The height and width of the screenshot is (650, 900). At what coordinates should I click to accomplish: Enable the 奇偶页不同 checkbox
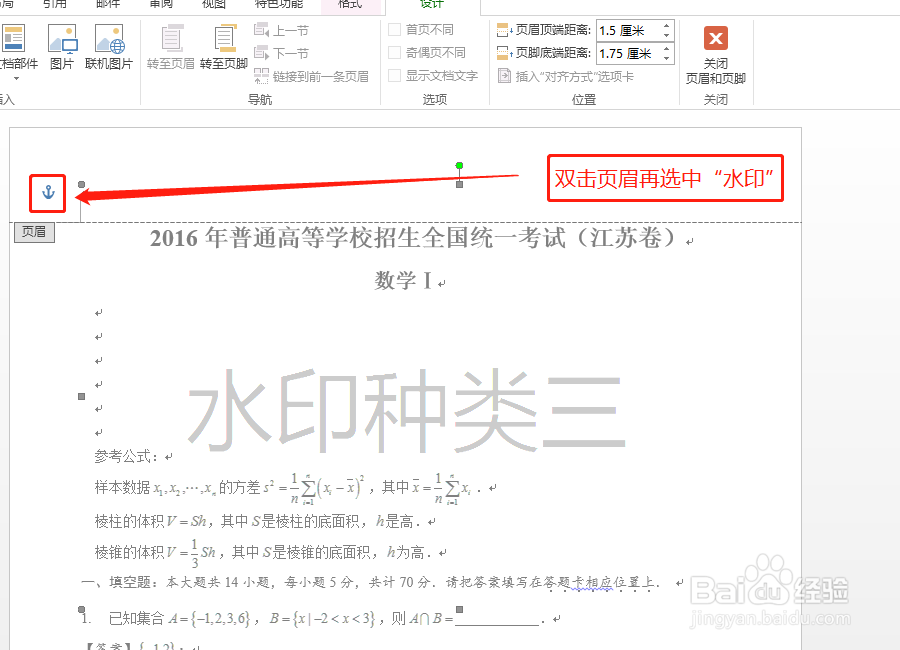393,53
